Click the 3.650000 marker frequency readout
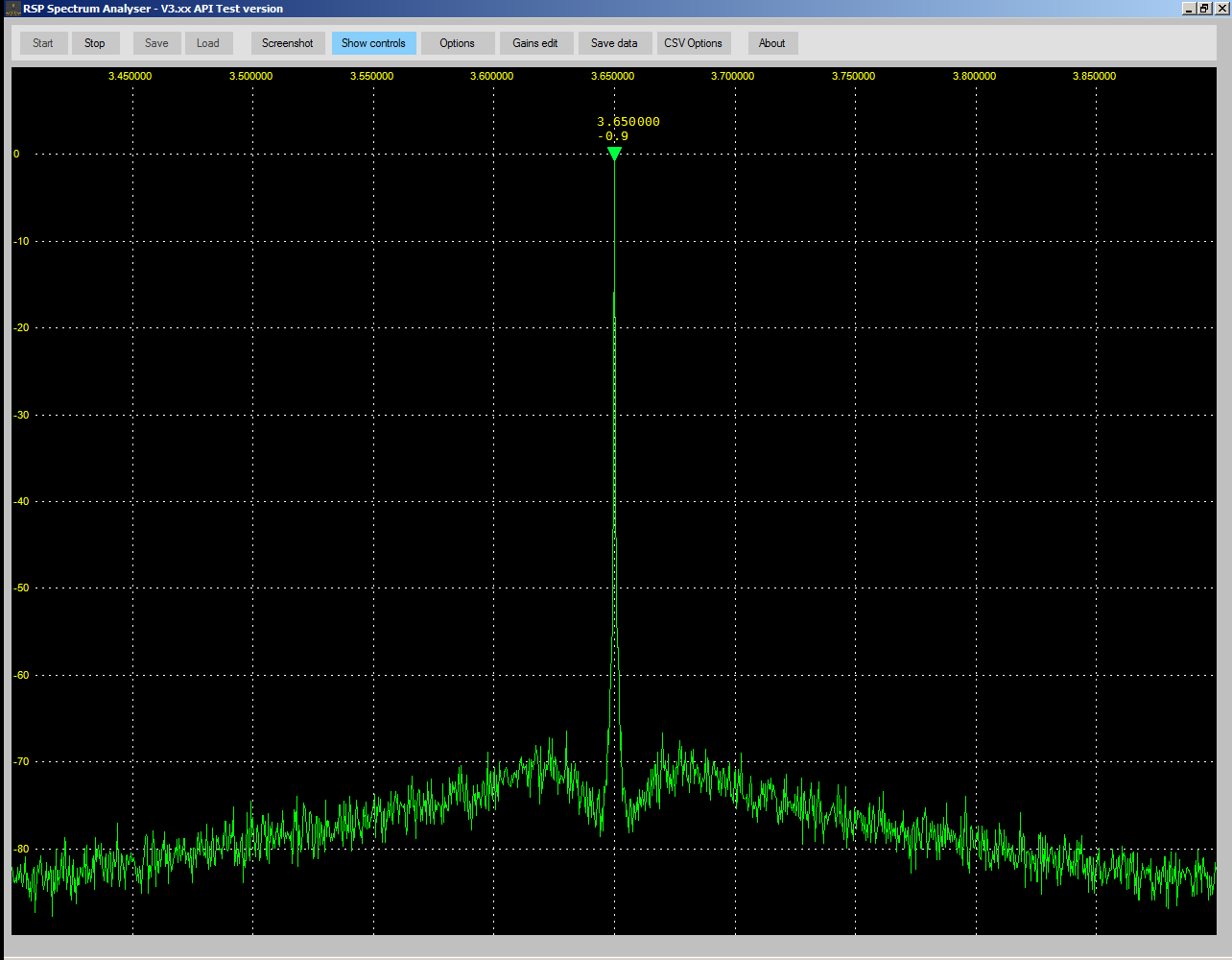 coord(628,122)
